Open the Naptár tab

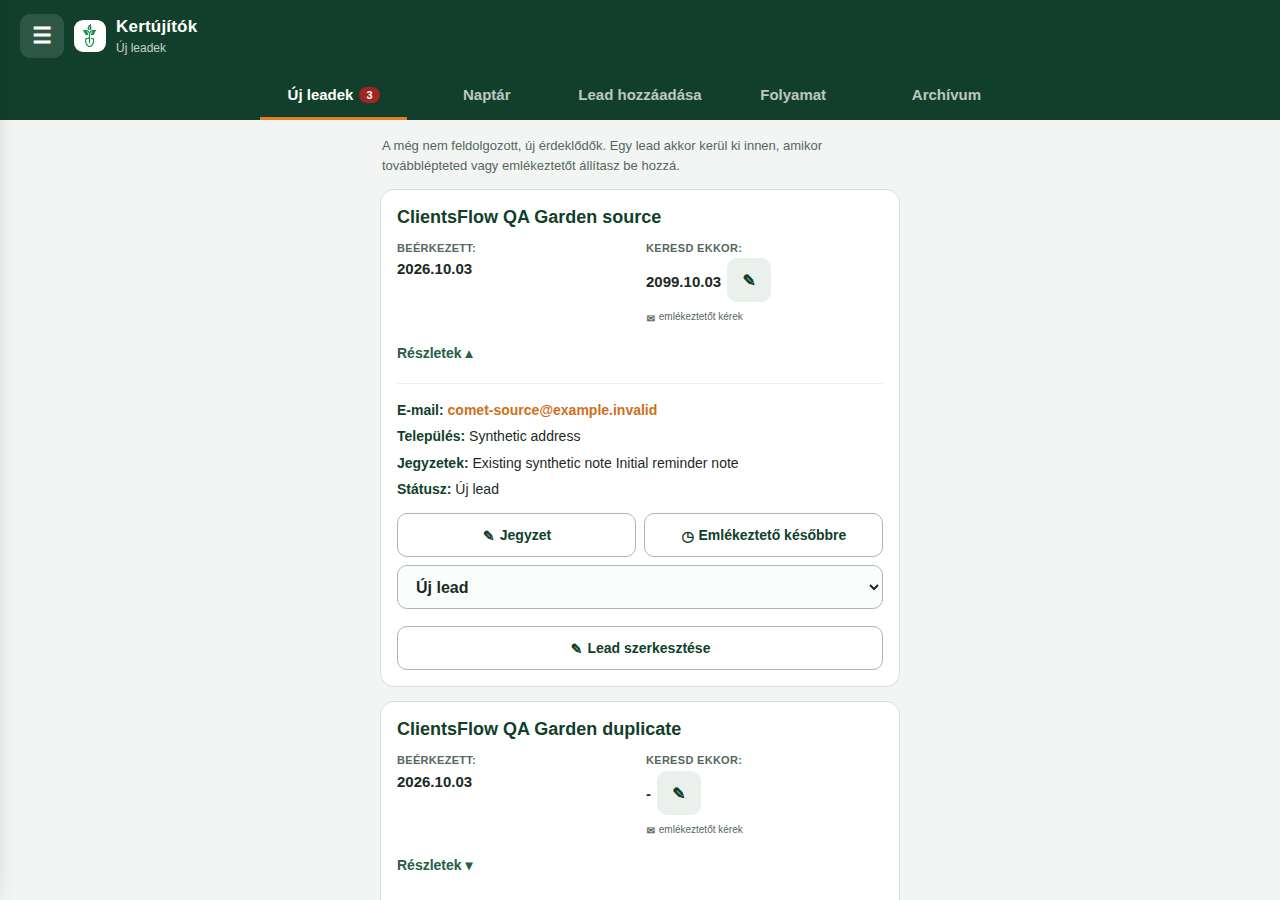point(487,96)
